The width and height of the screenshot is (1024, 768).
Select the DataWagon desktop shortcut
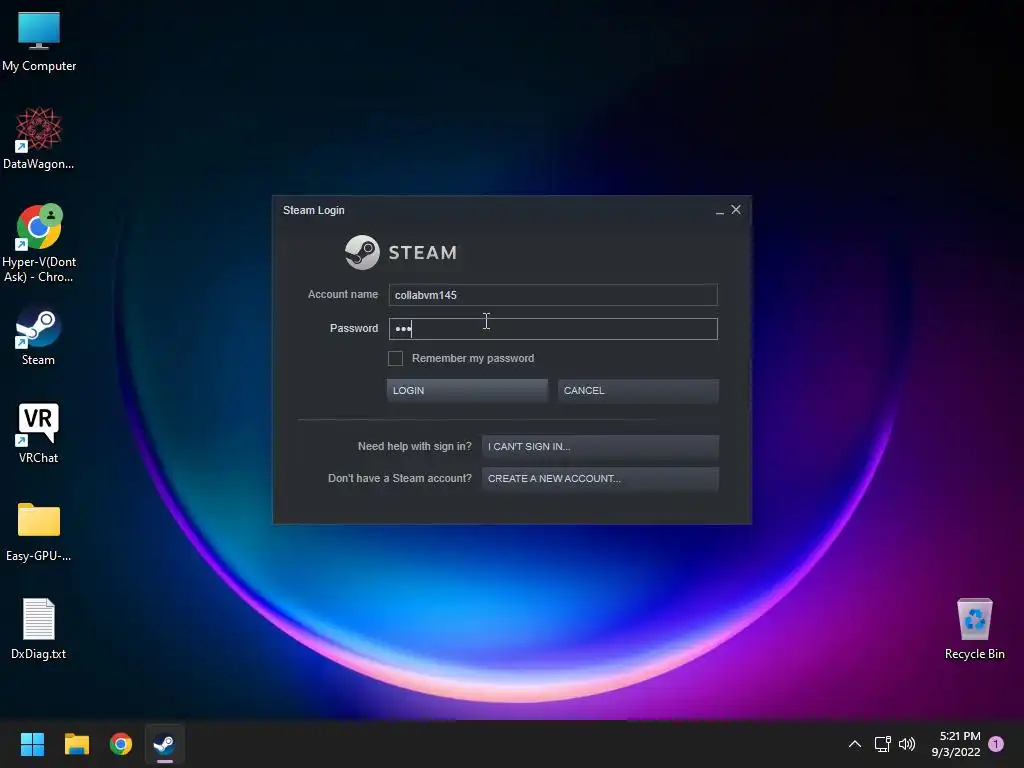39,138
